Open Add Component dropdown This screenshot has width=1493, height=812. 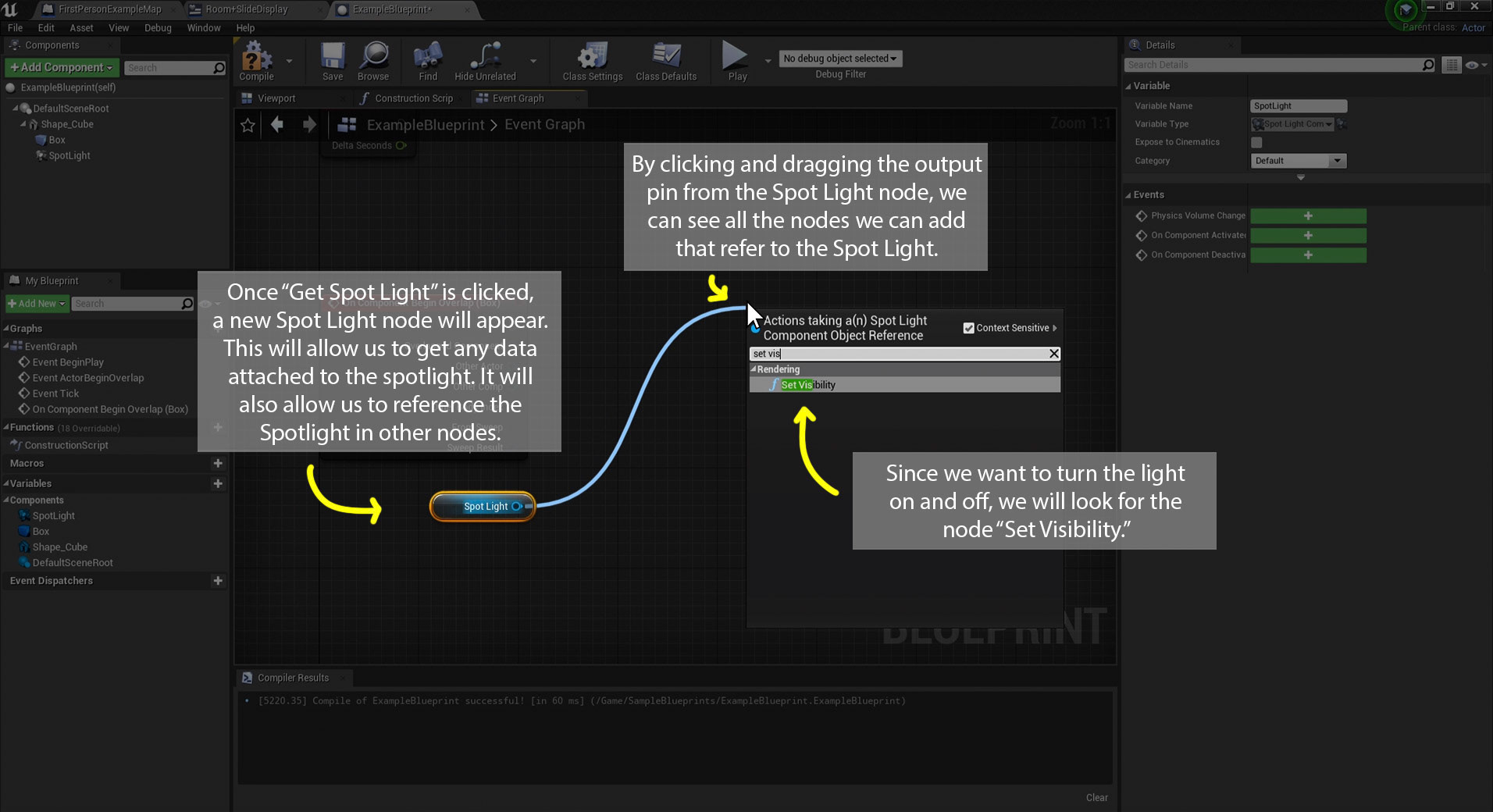62,67
